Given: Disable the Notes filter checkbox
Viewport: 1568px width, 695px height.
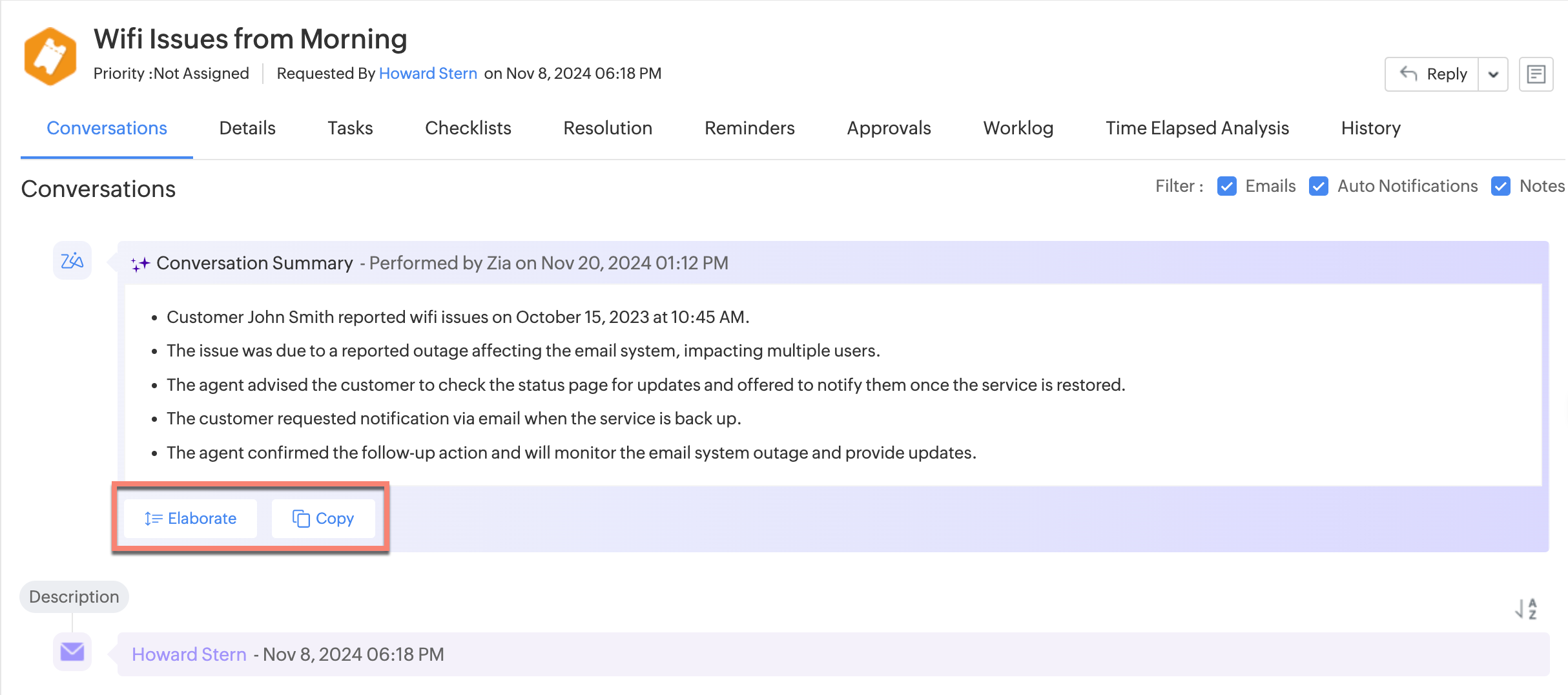Looking at the screenshot, I should 1500,186.
